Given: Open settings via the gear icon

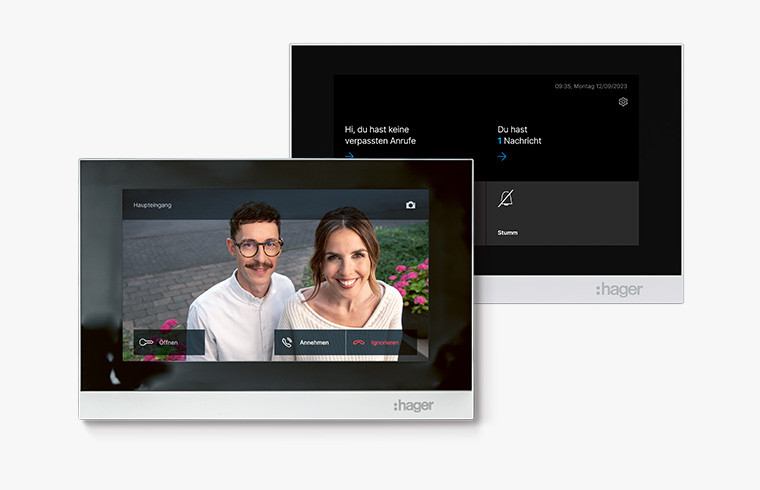Looking at the screenshot, I should click(x=623, y=102).
